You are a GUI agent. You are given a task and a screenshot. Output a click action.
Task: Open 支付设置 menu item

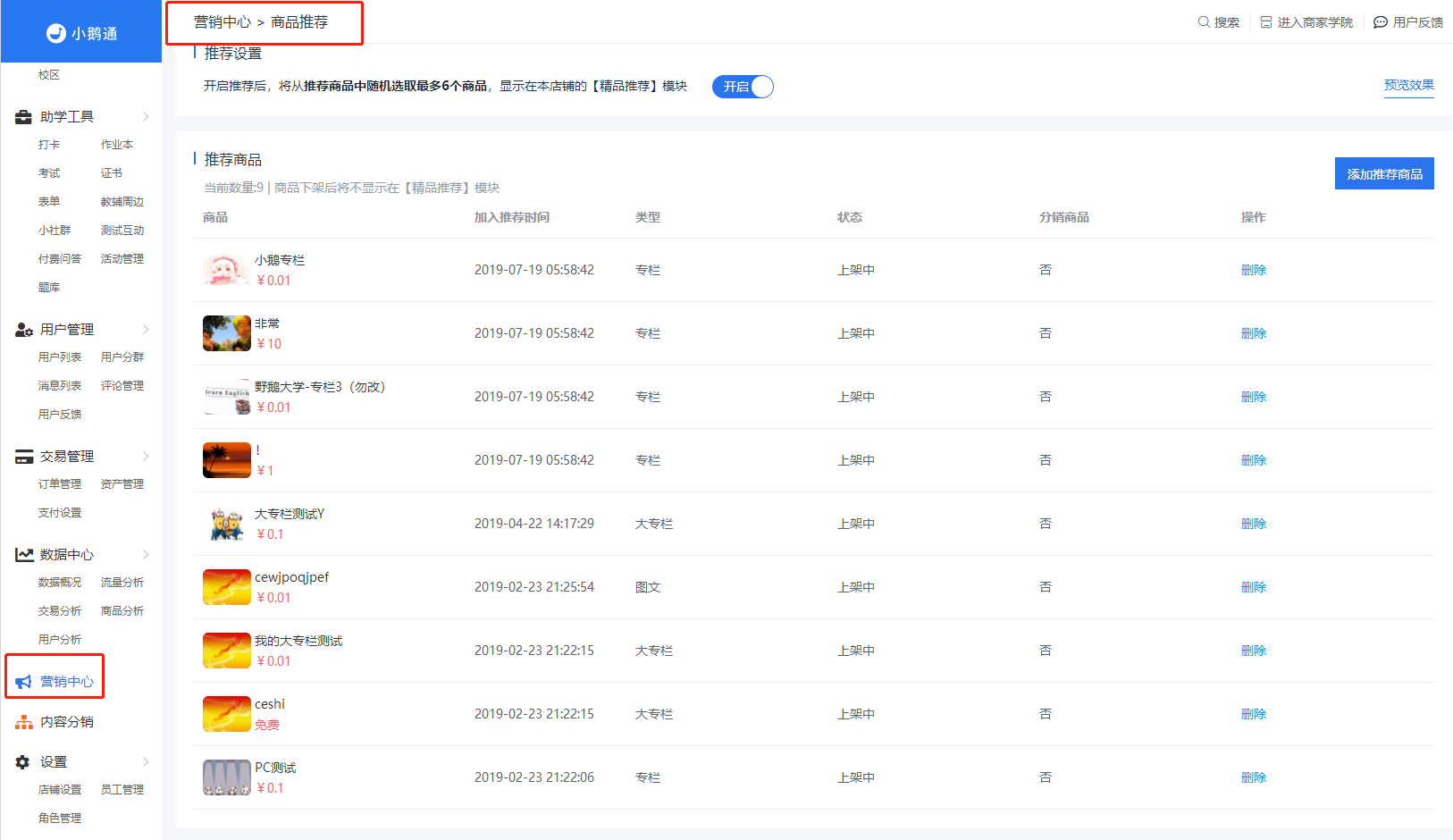(x=60, y=513)
